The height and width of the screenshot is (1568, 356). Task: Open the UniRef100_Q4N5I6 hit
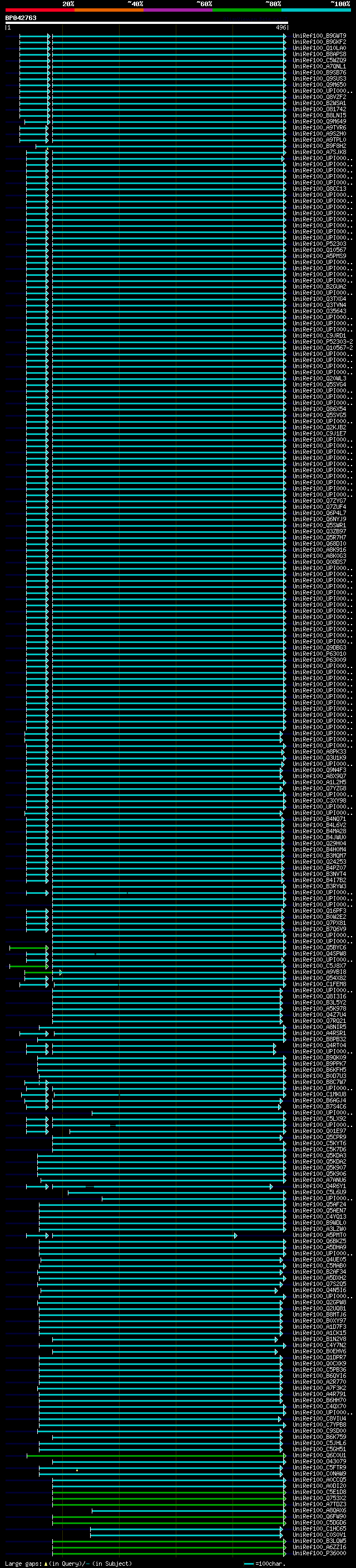click(319, 1290)
